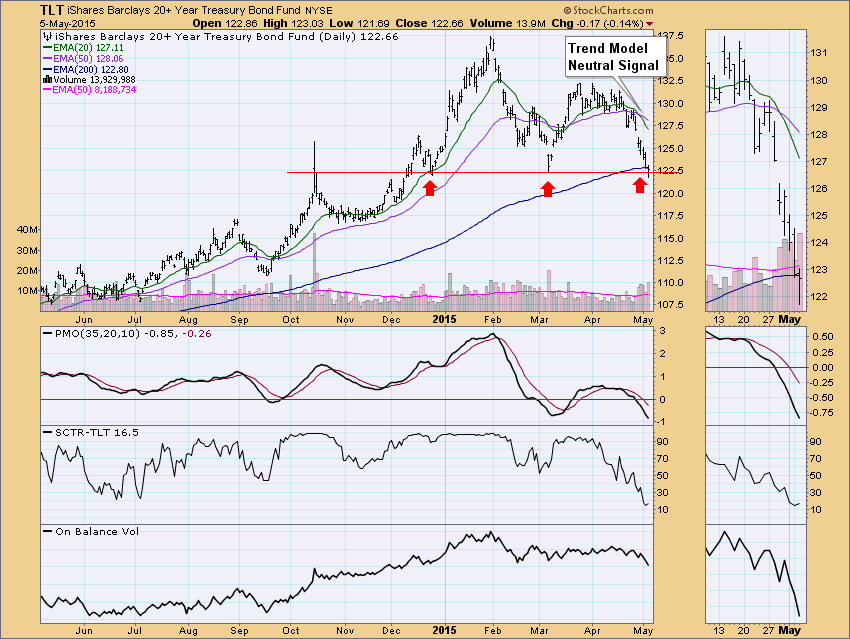Viewport: 850px width, 639px height.
Task: Click the Close 122.66 value
Action: pyautogui.click(x=429, y=23)
